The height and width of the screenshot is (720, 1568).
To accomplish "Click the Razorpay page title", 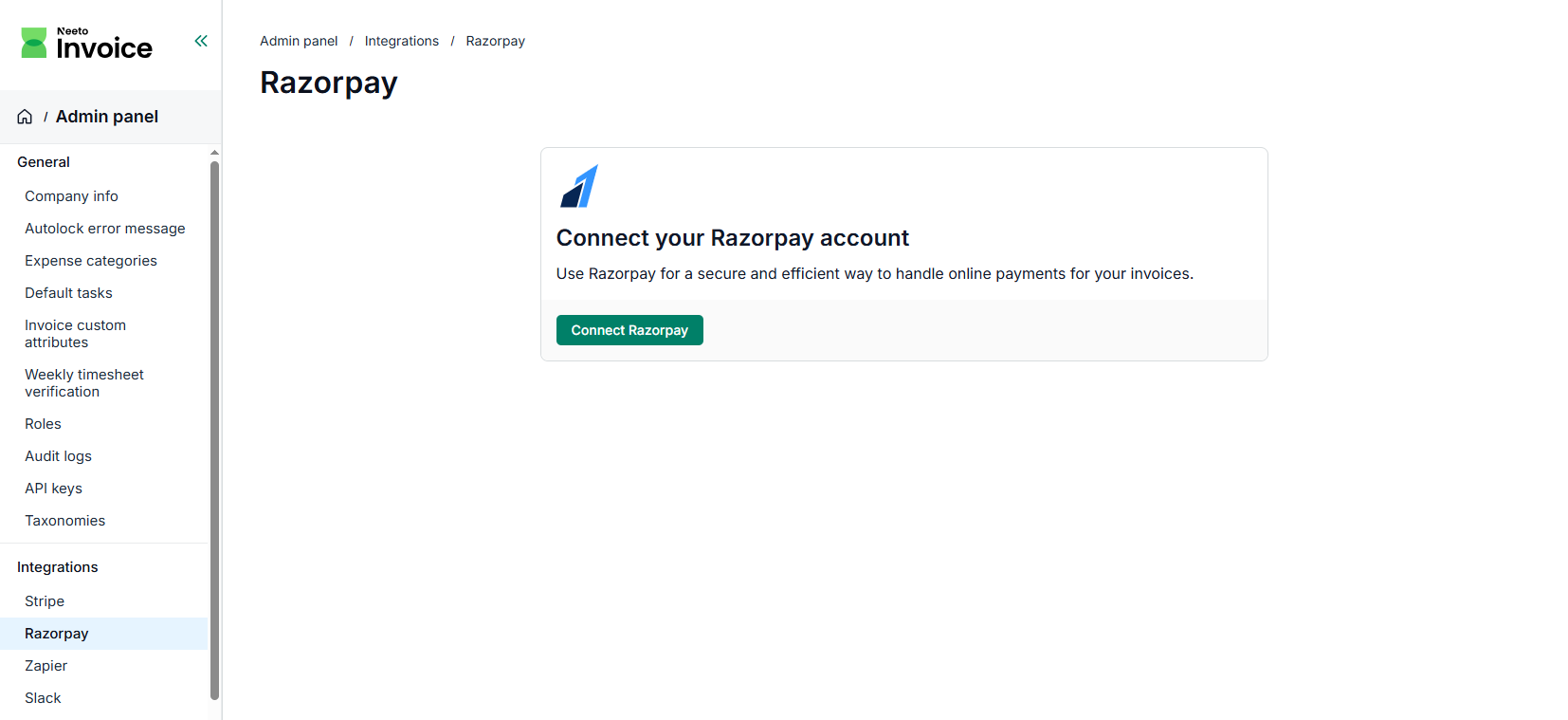I will [x=329, y=83].
